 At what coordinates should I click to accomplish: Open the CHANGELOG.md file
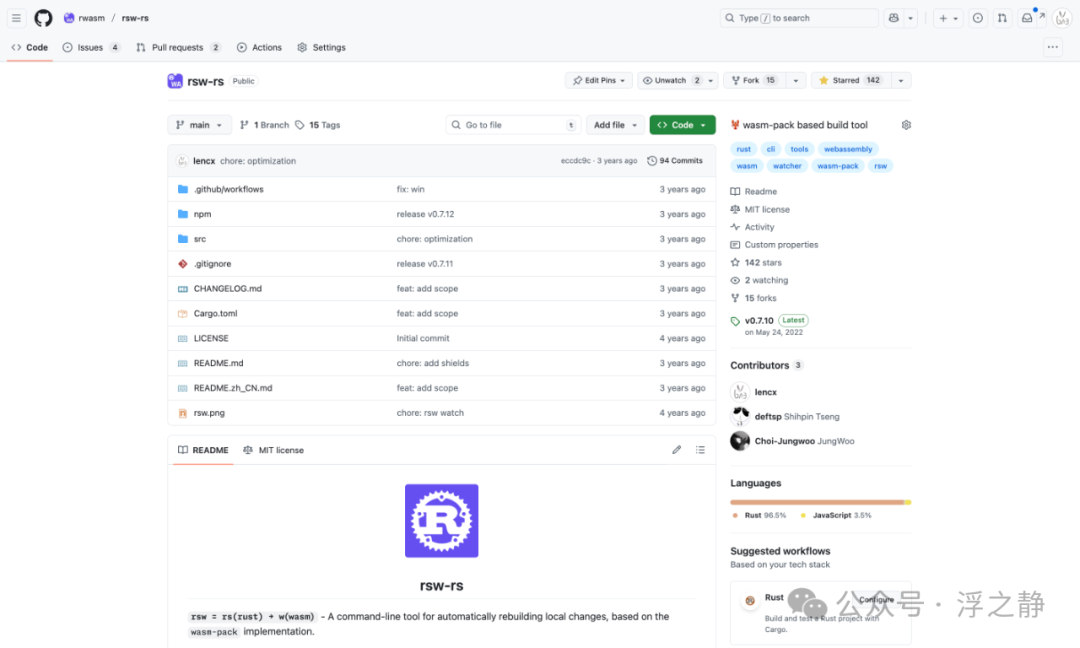click(x=228, y=289)
